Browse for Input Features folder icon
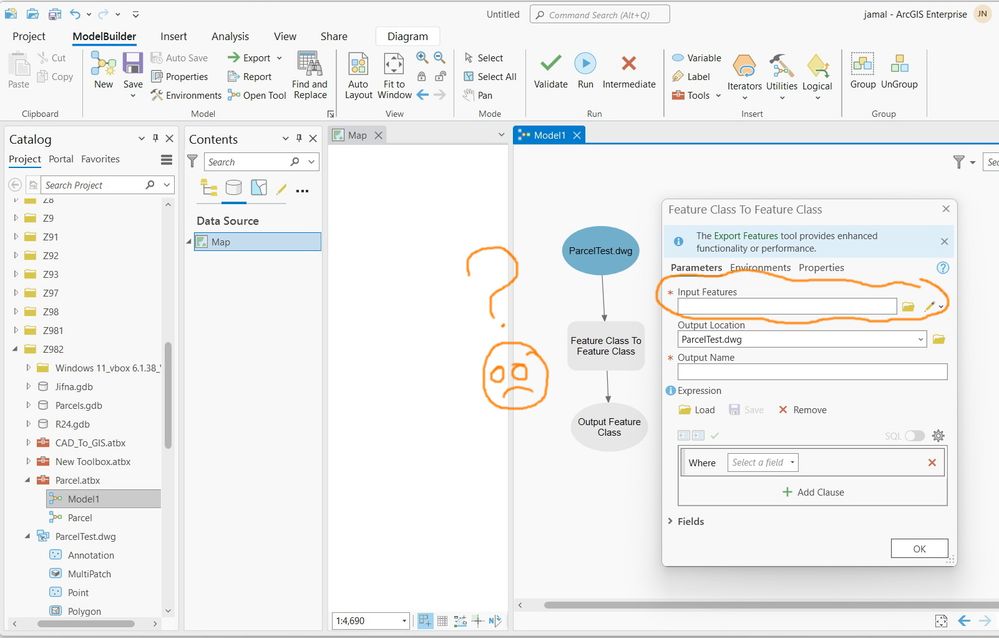The height and width of the screenshot is (638, 999). pos(908,307)
